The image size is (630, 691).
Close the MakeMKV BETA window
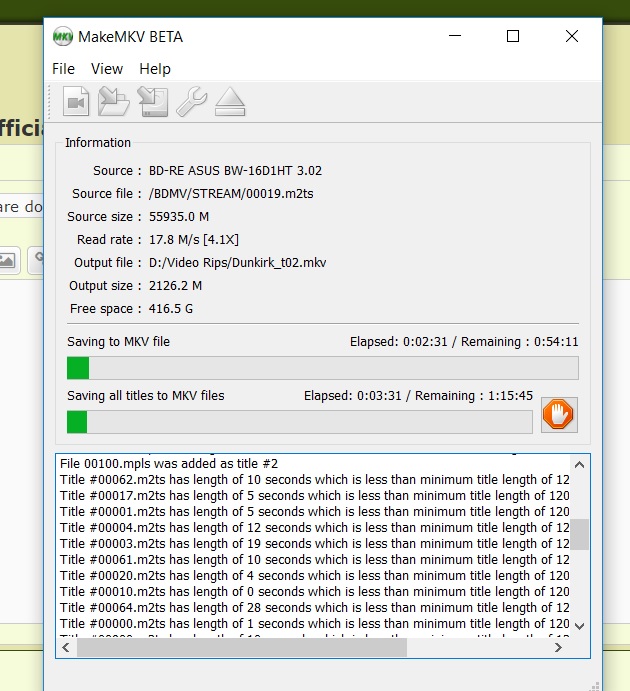coord(572,36)
